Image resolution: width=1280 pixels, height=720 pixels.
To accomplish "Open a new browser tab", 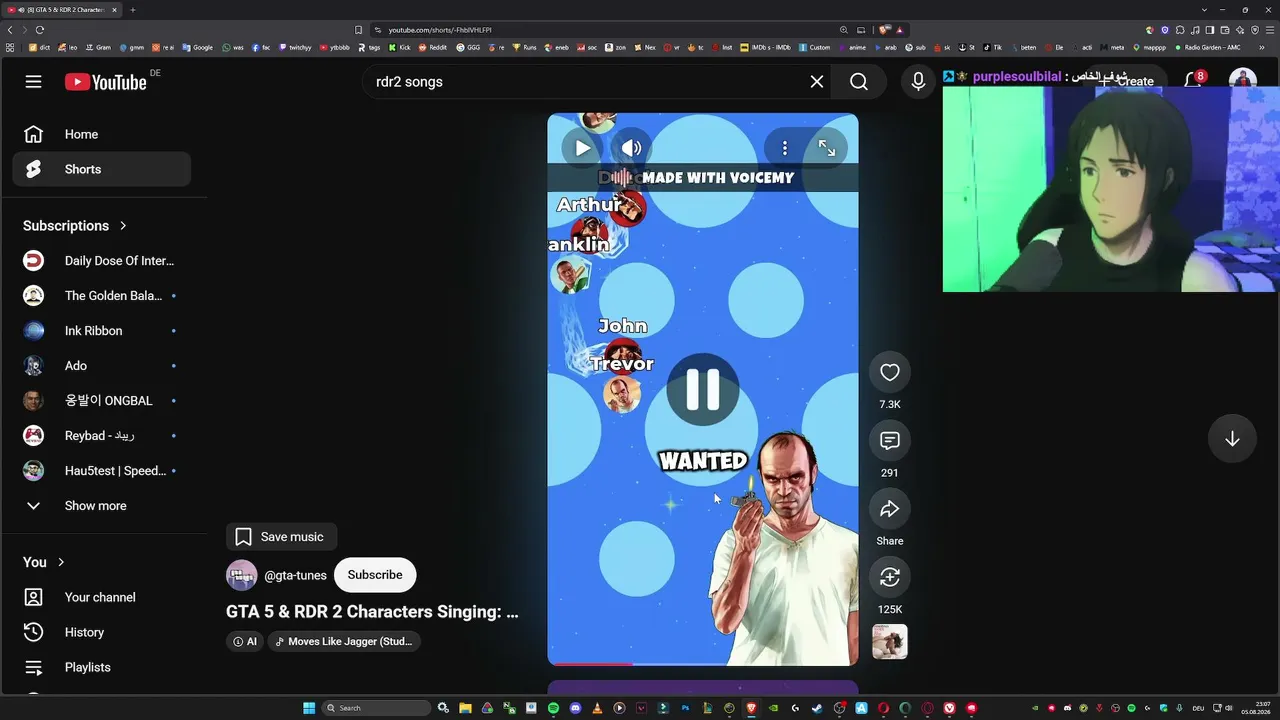I will 132,10.
